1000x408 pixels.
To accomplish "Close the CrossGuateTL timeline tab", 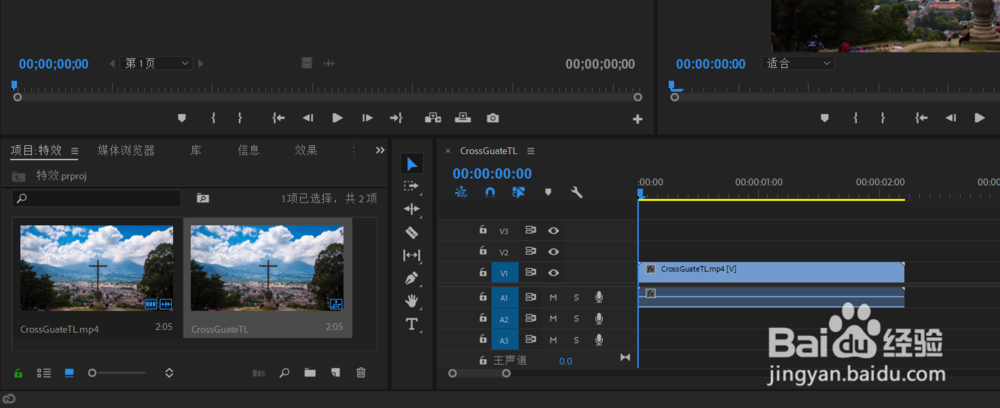I will [x=448, y=151].
